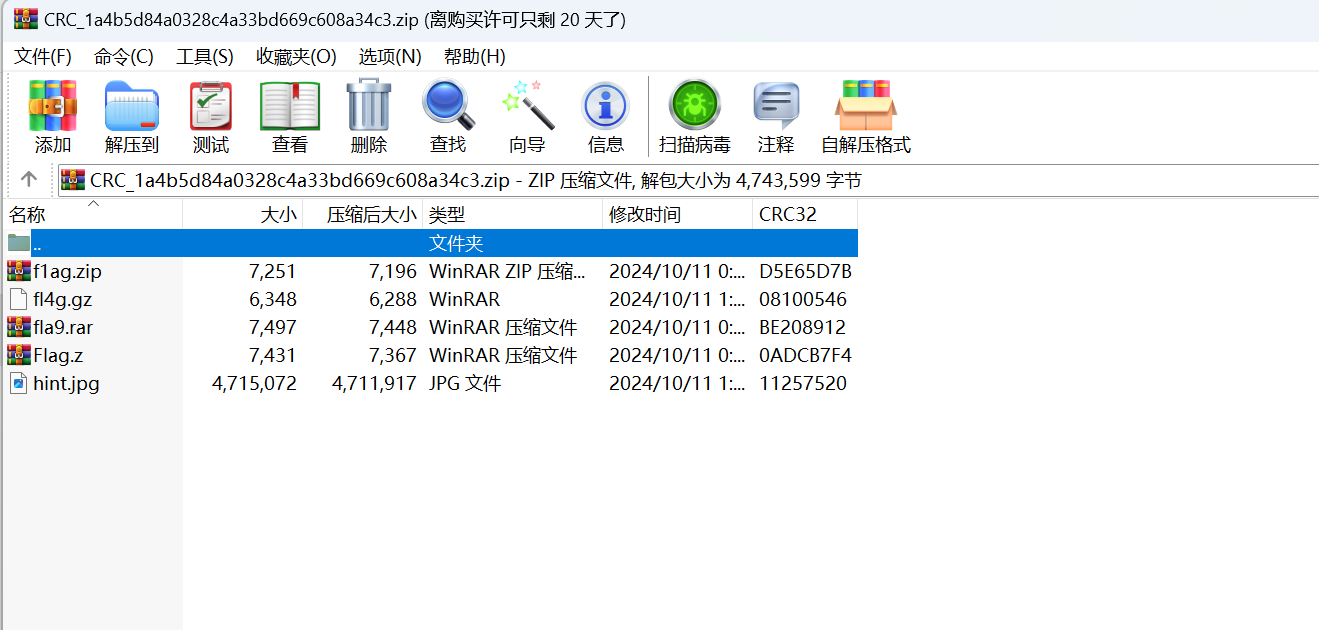The height and width of the screenshot is (630, 1319).
Task: Click the 查找 magnifier icon
Action: tap(448, 105)
